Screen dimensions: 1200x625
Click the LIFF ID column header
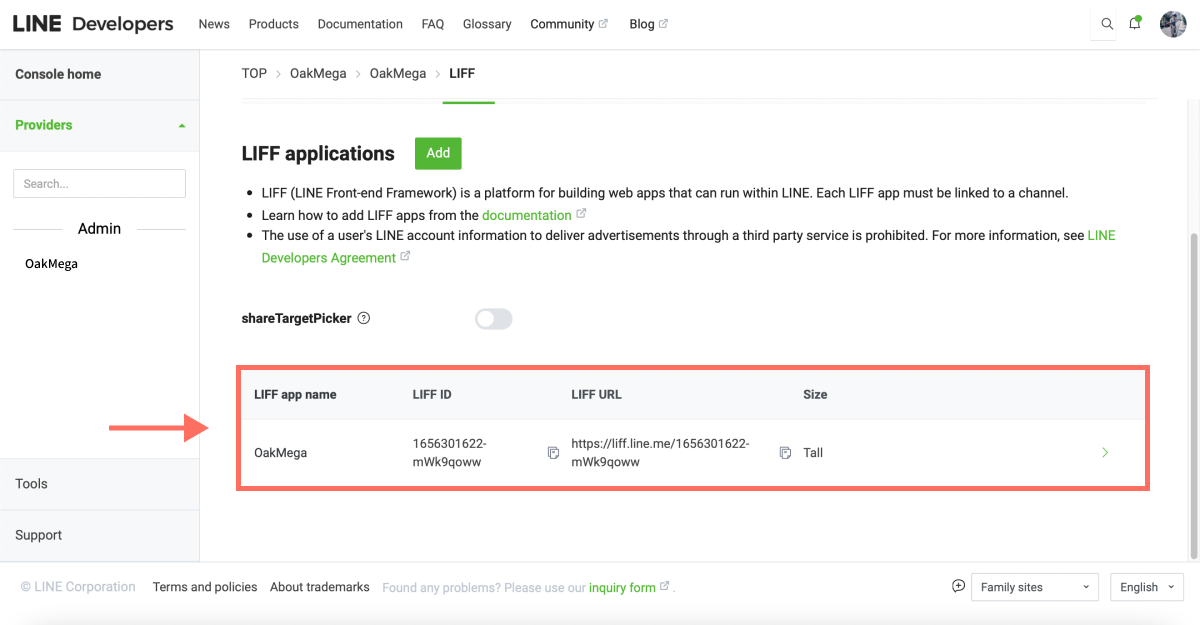432,395
